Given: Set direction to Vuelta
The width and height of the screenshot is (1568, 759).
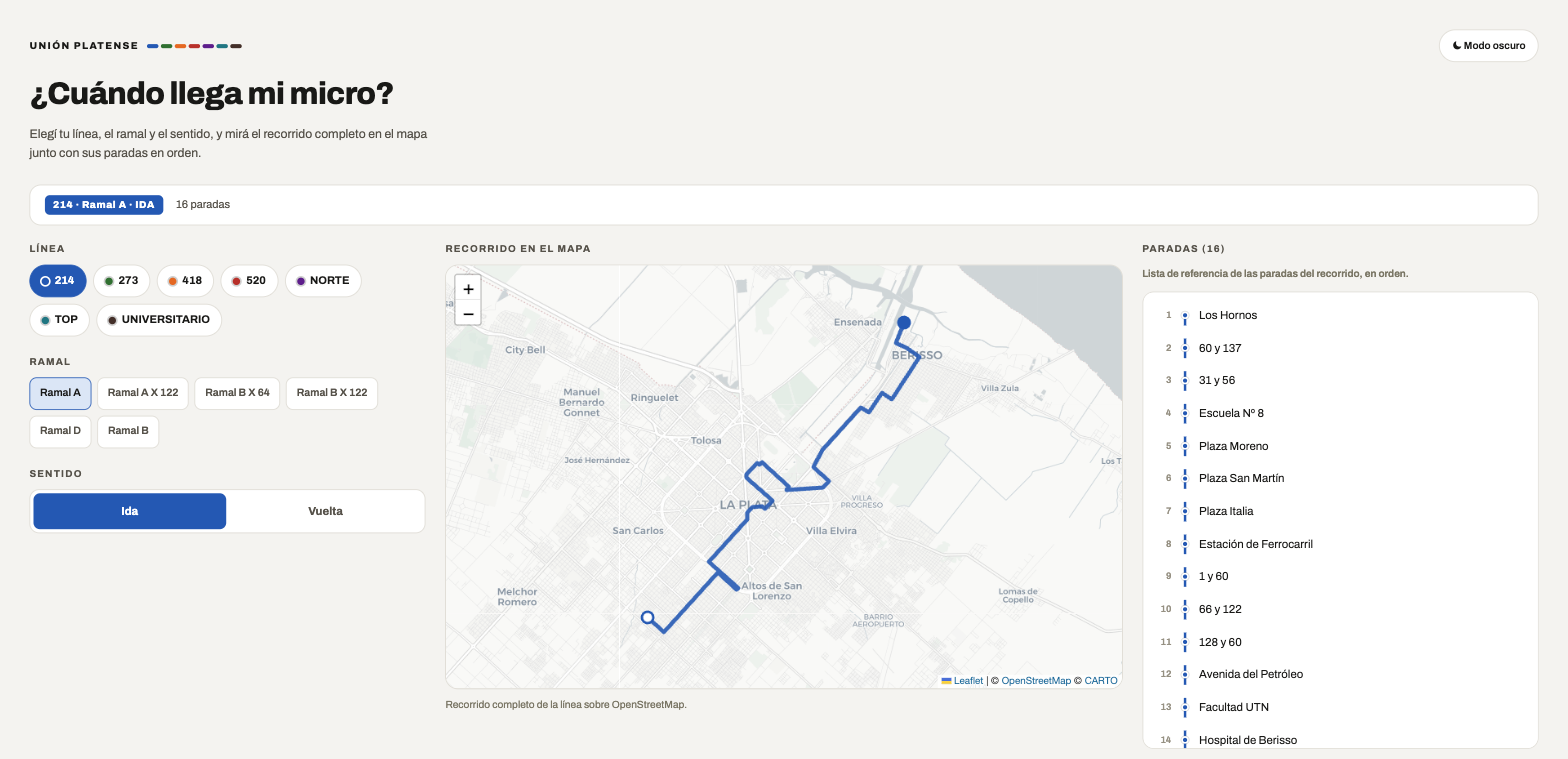Looking at the screenshot, I should (x=325, y=511).
